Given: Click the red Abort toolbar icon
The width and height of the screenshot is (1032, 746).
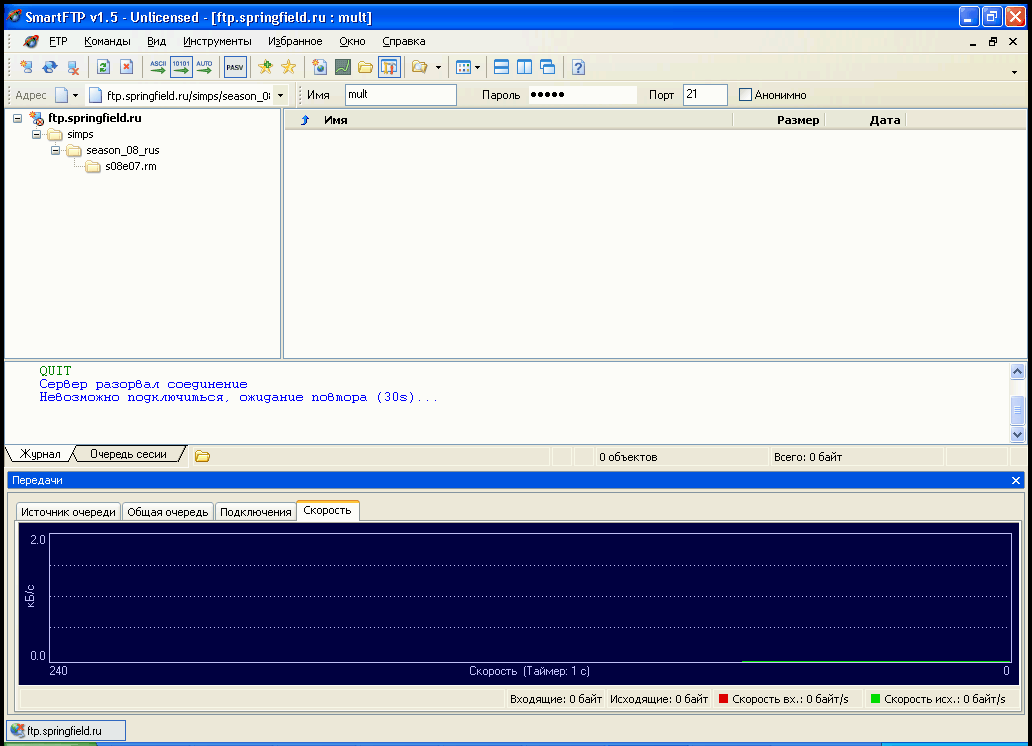Looking at the screenshot, I should [126, 67].
